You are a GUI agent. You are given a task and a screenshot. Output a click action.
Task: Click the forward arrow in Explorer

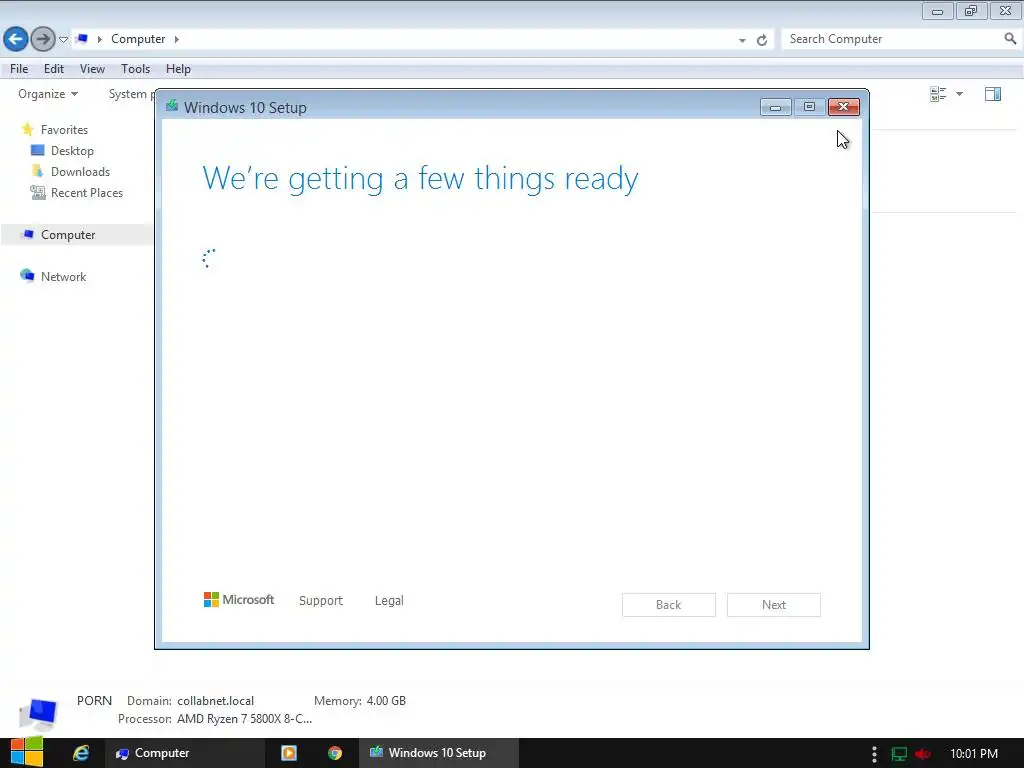pos(43,39)
